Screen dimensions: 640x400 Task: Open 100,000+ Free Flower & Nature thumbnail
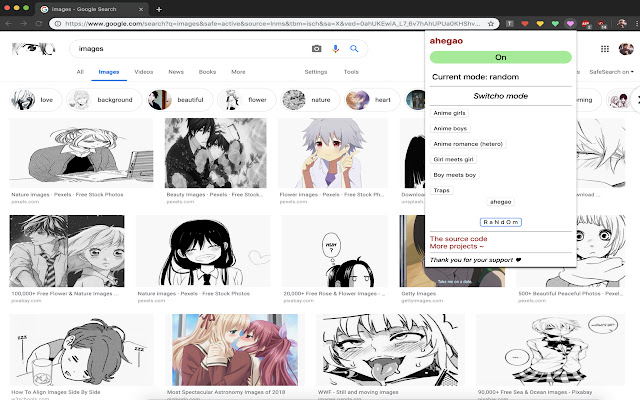(67, 251)
